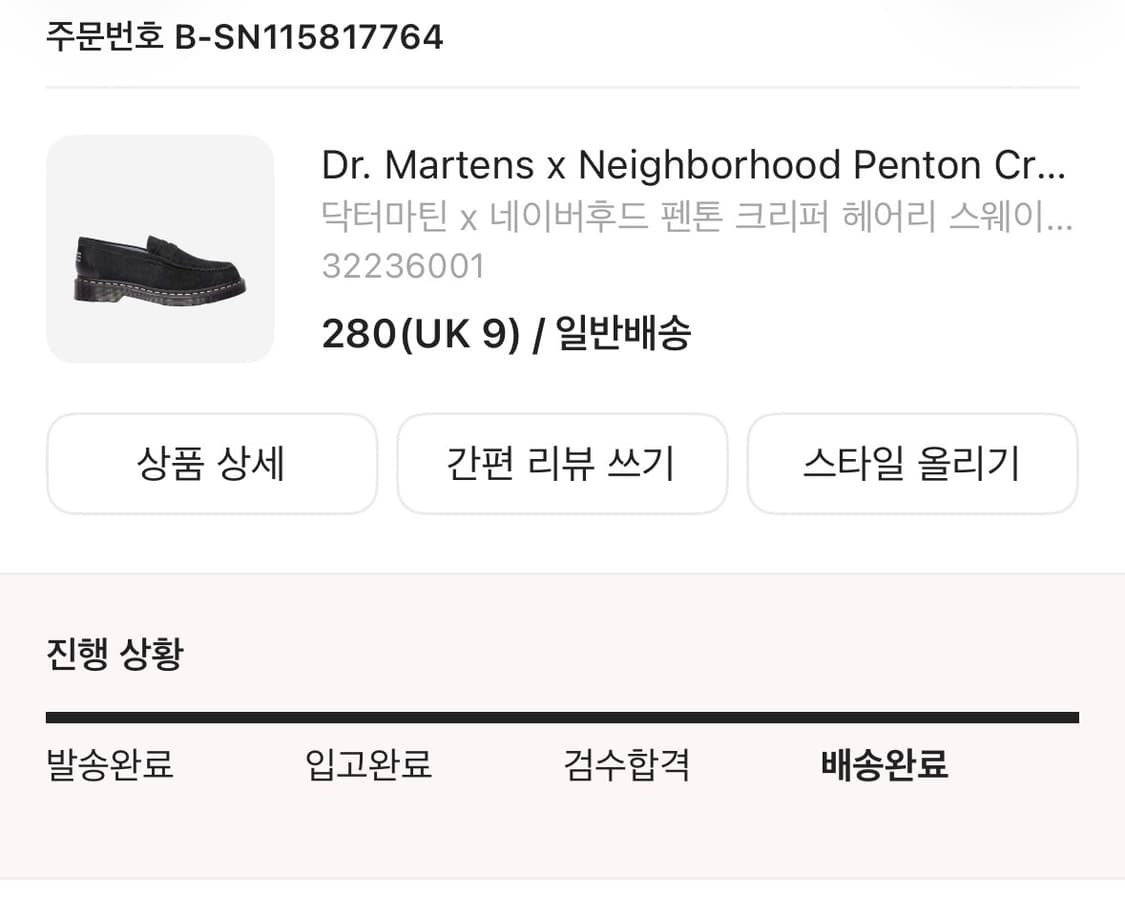Click the 검수합격 inspection passed stage
This screenshot has height=897, width=1125.
tap(625, 765)
